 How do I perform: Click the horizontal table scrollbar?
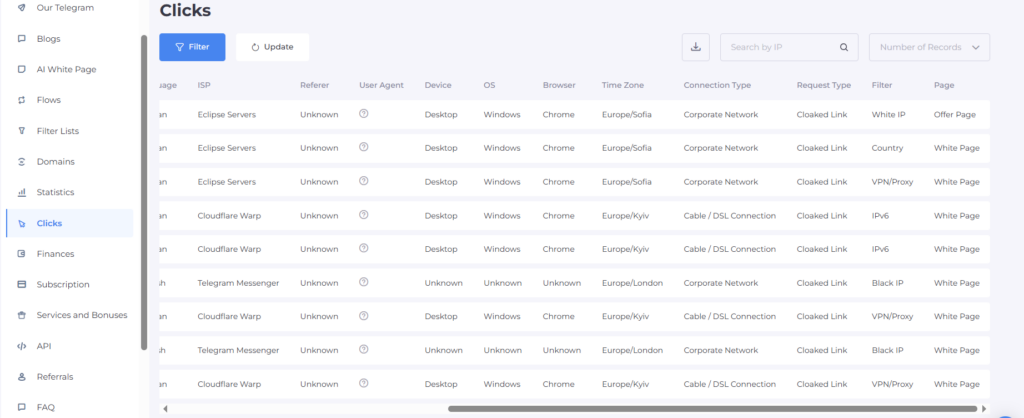coord(710,408)
